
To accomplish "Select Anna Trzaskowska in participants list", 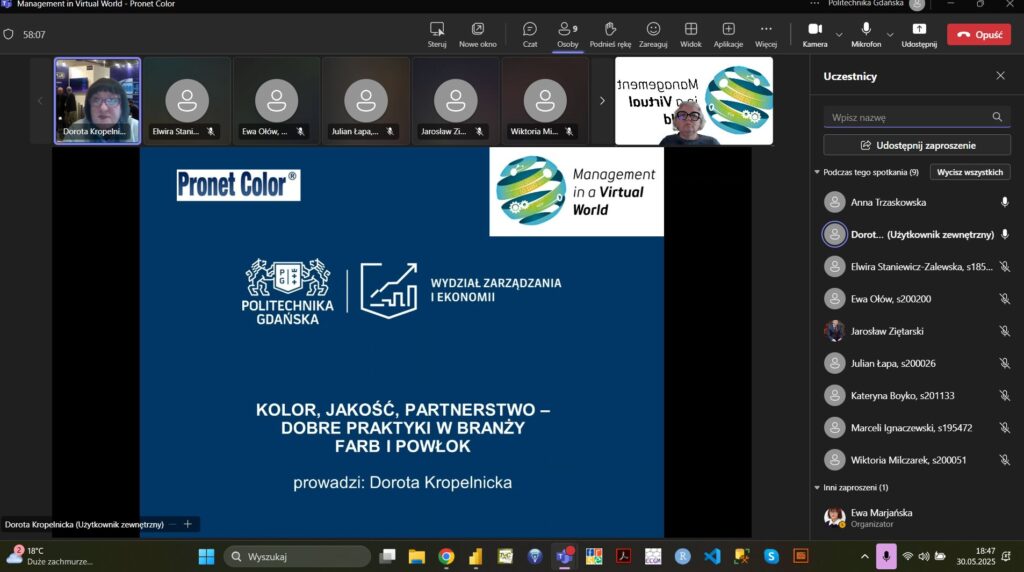I will [917, 202].
